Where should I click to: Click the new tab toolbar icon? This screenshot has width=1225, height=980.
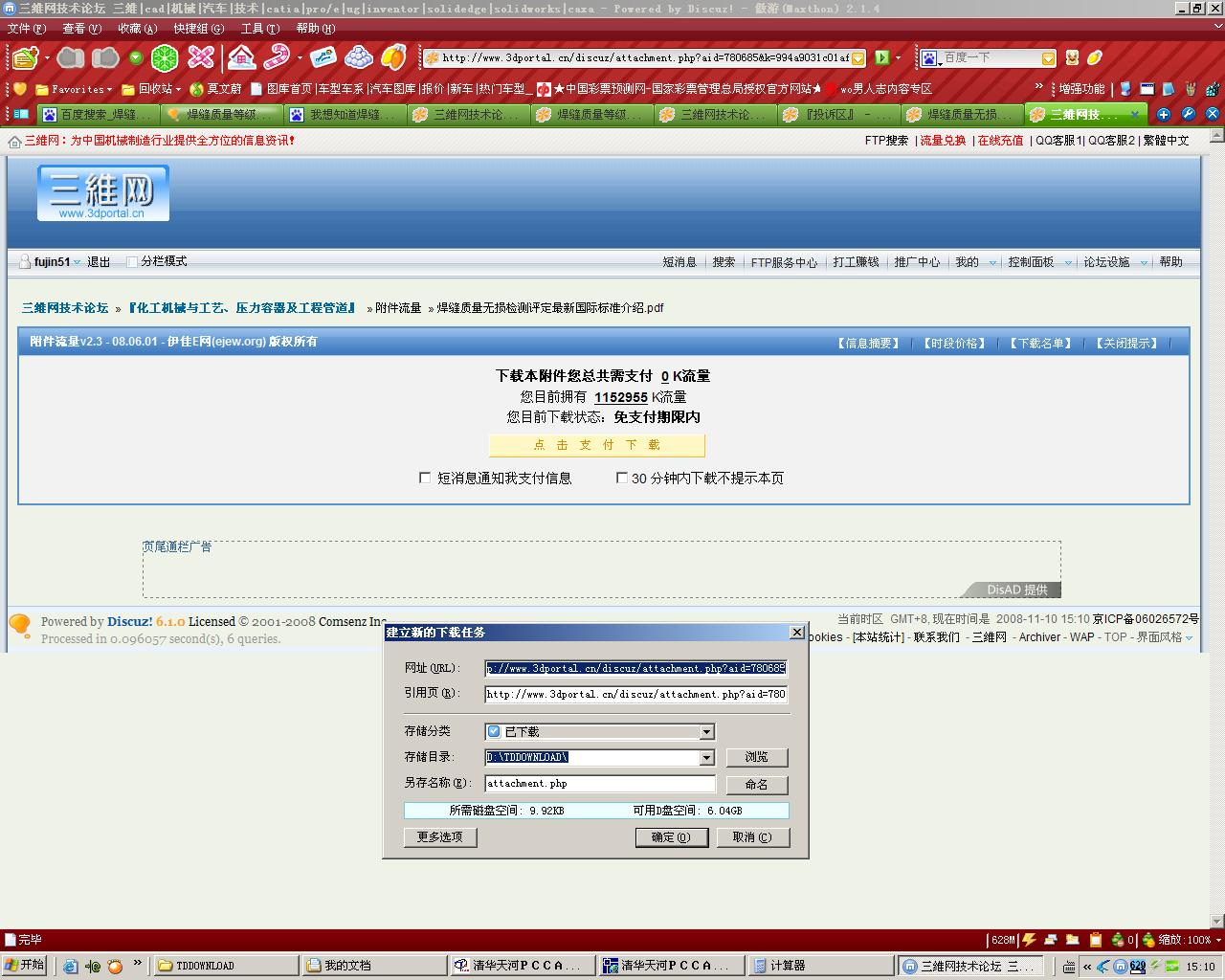coord(26,58)
